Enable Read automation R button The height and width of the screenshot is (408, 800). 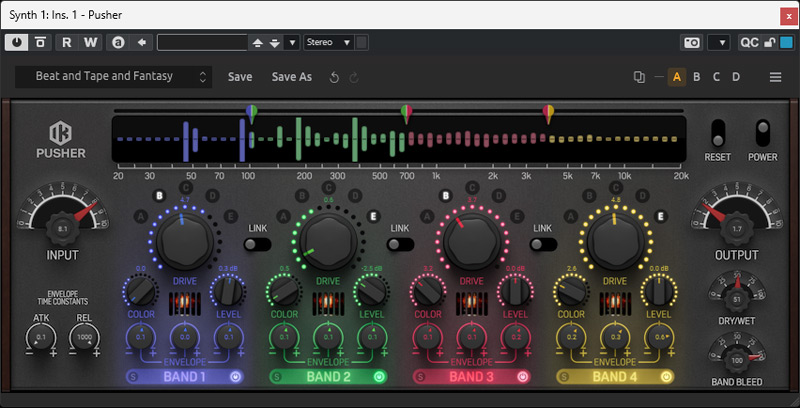coord(67,42)
